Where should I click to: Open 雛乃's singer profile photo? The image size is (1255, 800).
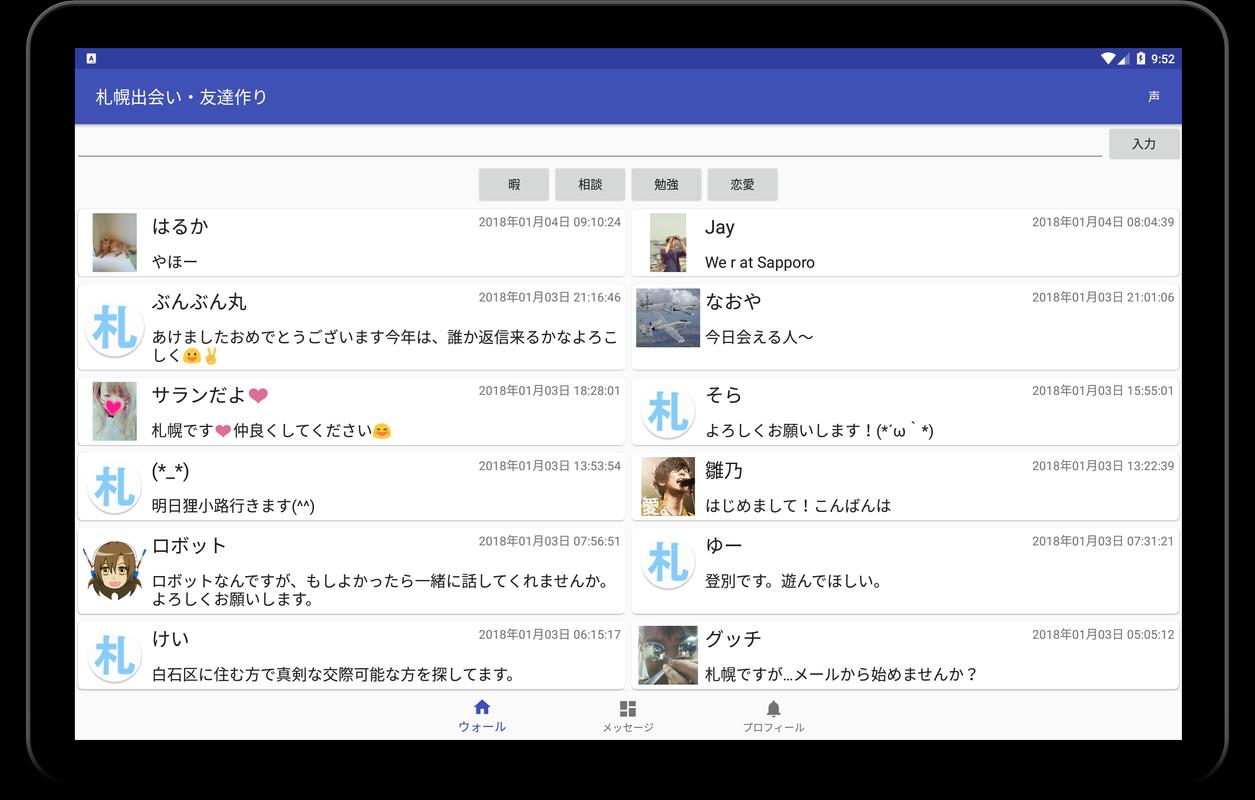pos(668,487)
